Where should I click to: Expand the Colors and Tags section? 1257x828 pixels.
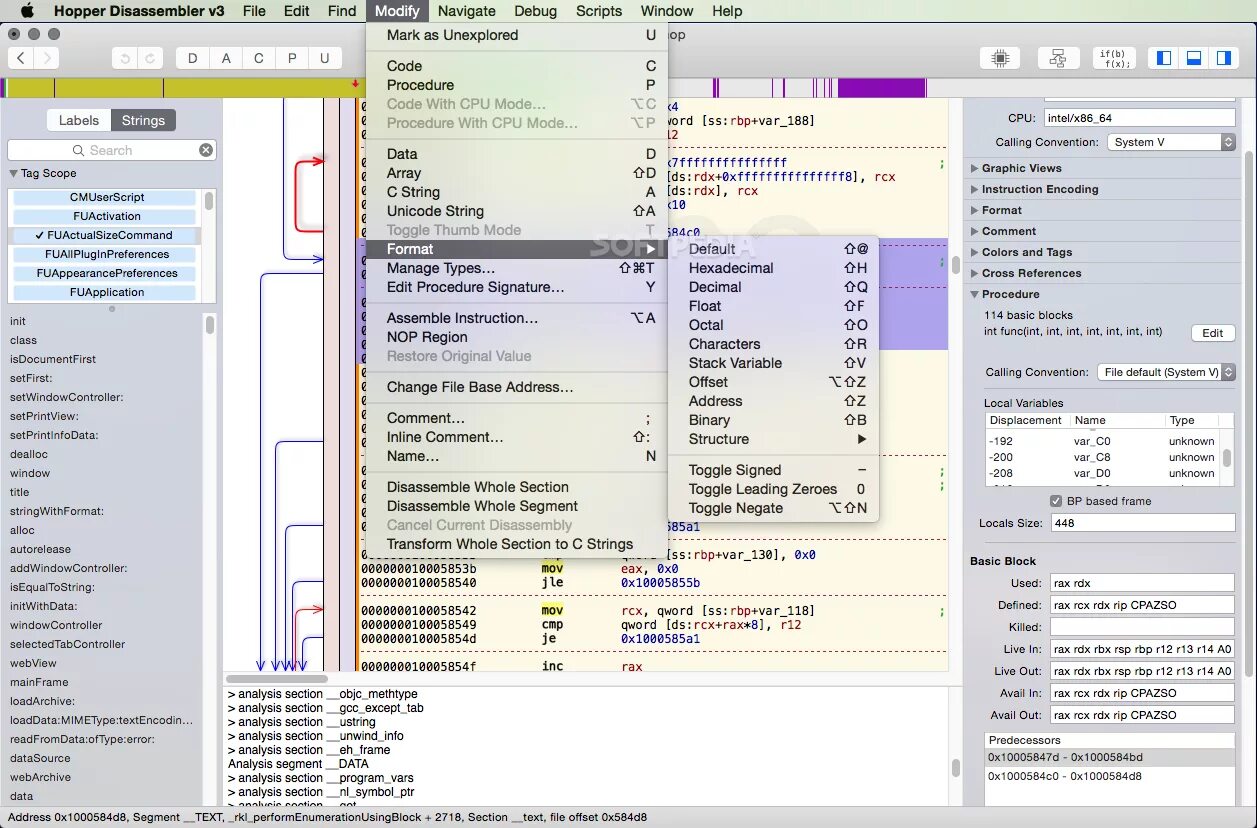click(975, 252)
